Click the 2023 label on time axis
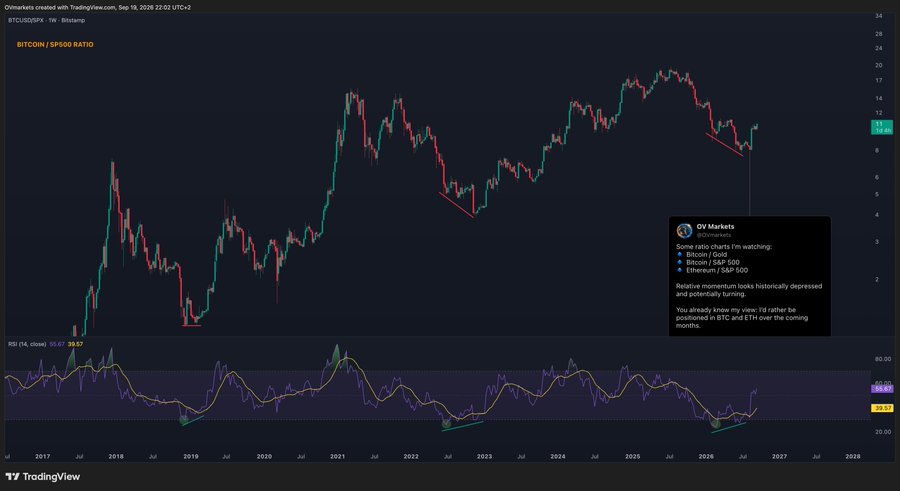 pyautogui.click(x=484, y=457)
